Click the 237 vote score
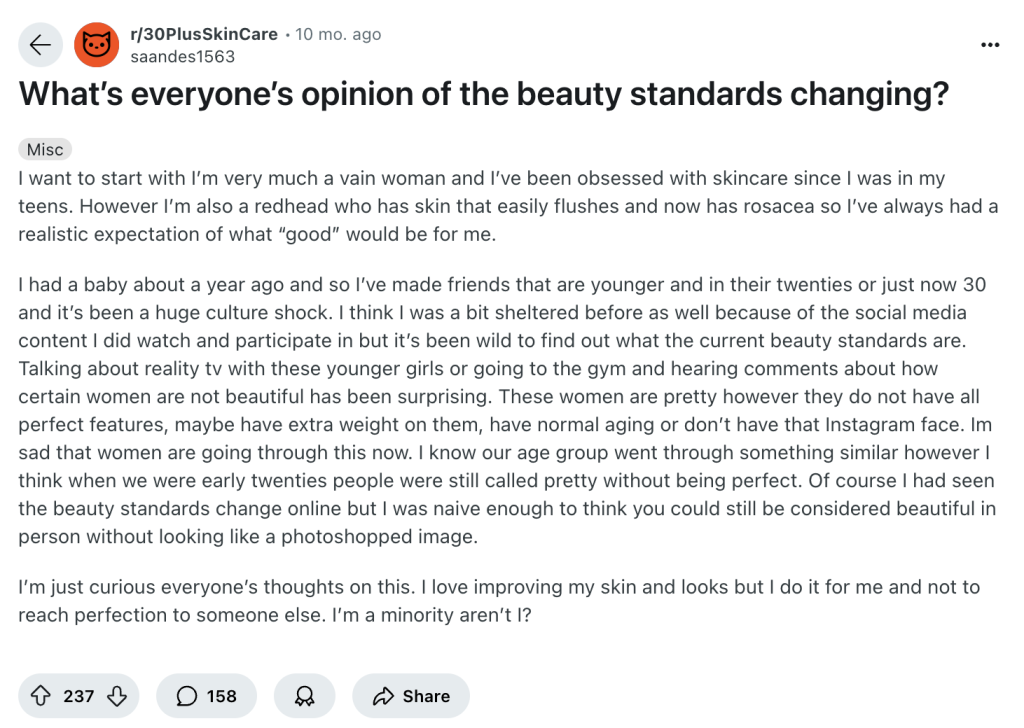Viewport: 1024px width, 728px height. (79, 696)
